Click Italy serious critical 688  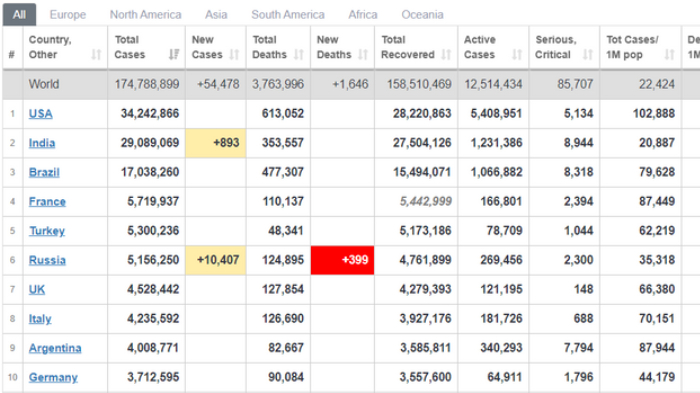point(584,318)
